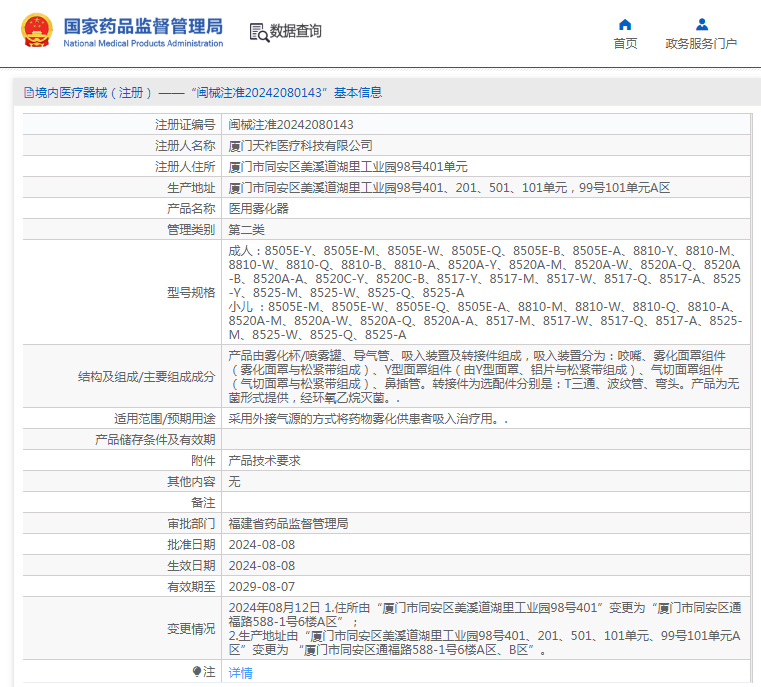Click the 生产地址 address value
761x687 pixels.
449,188
